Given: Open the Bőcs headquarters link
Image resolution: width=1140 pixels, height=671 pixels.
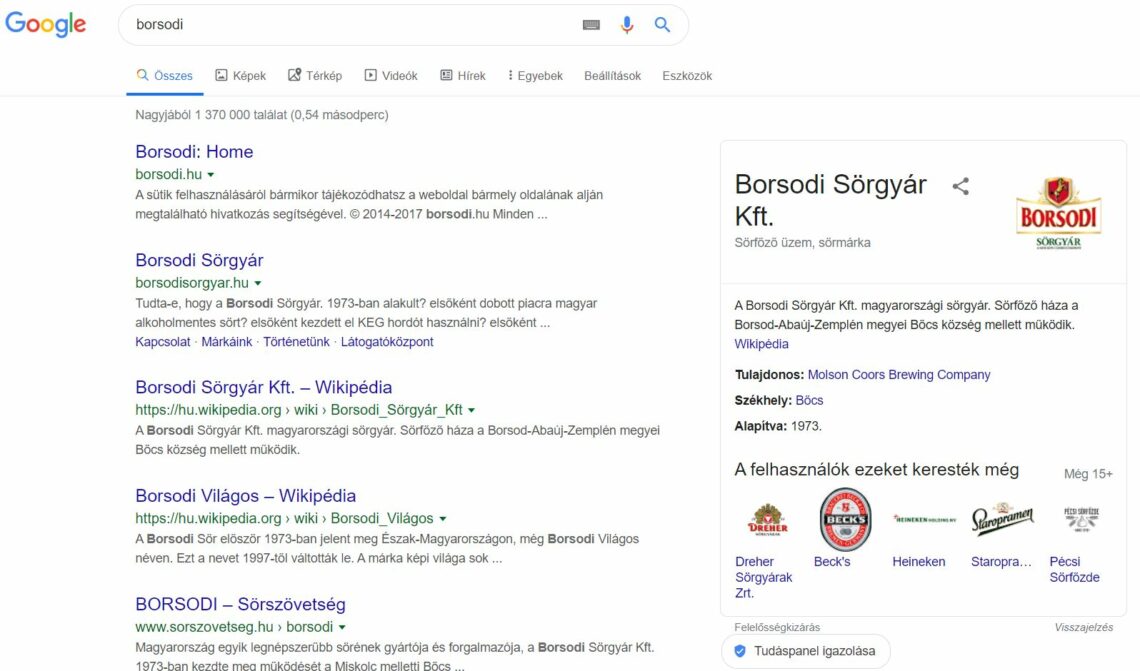Looking at the screenshot, I should [809, 401].
